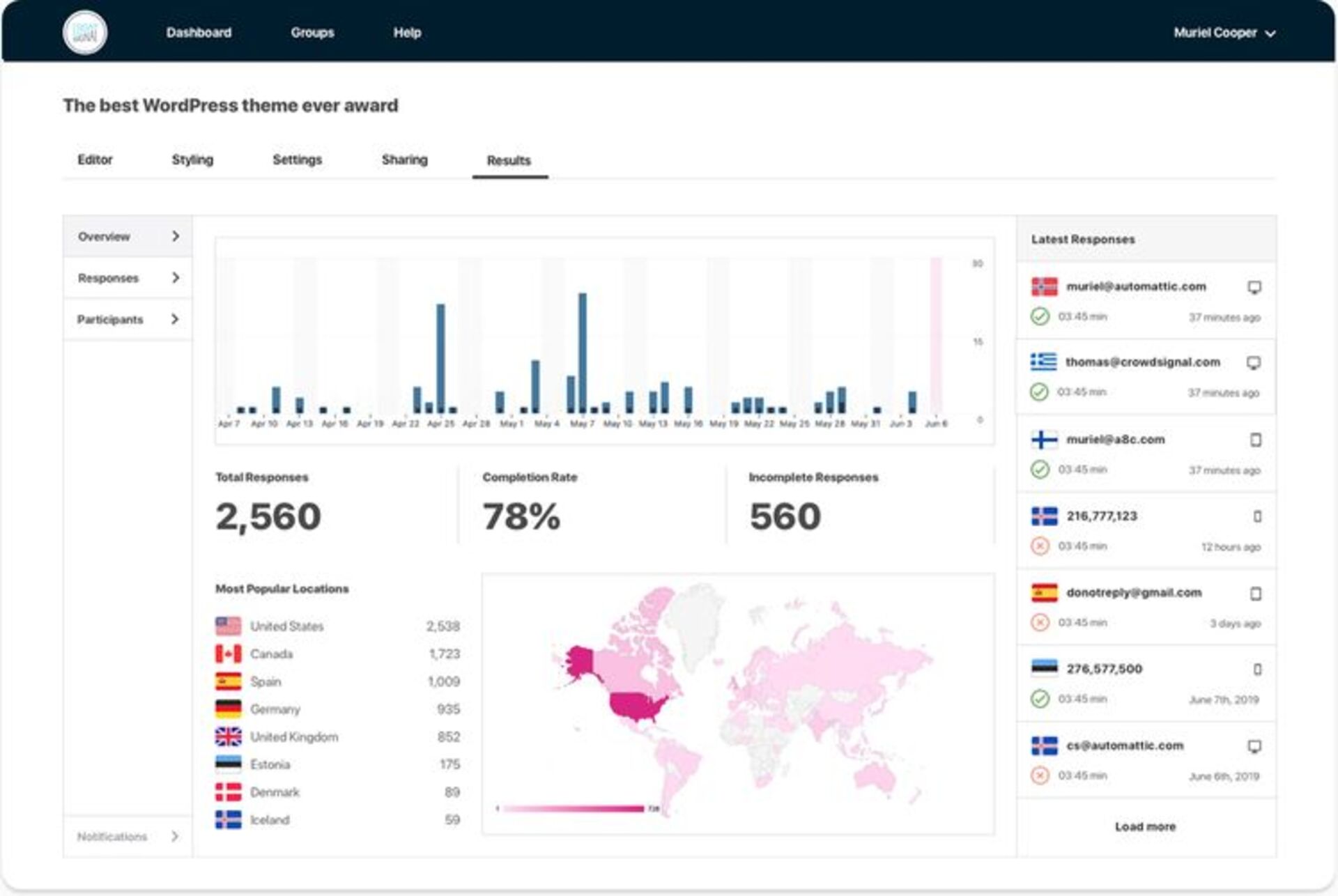
Task: Switch to the Styling tab
Action: [x=192, y=160]
